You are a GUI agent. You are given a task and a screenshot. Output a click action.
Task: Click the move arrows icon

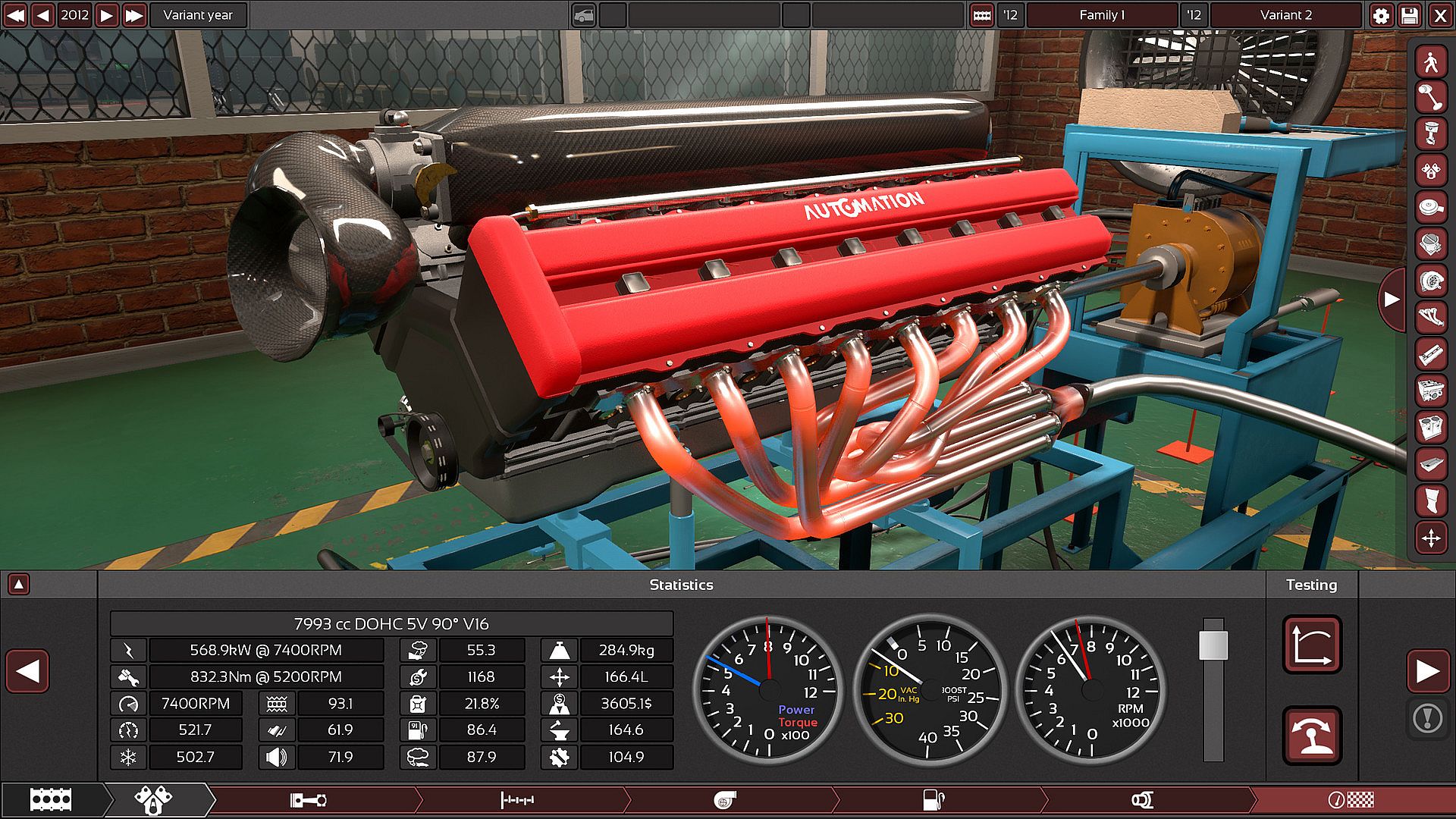(1431, 538)
